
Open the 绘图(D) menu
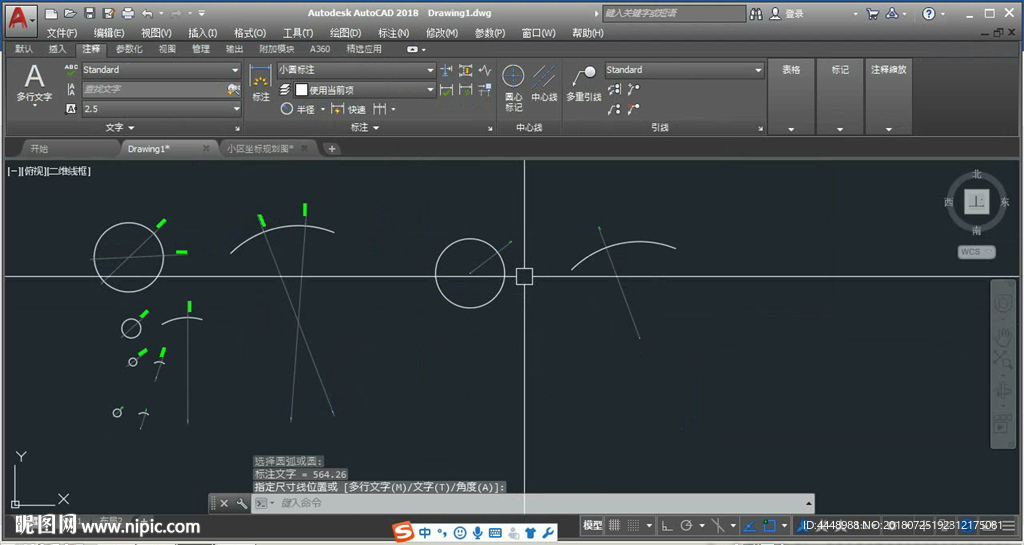coord(345,33)
